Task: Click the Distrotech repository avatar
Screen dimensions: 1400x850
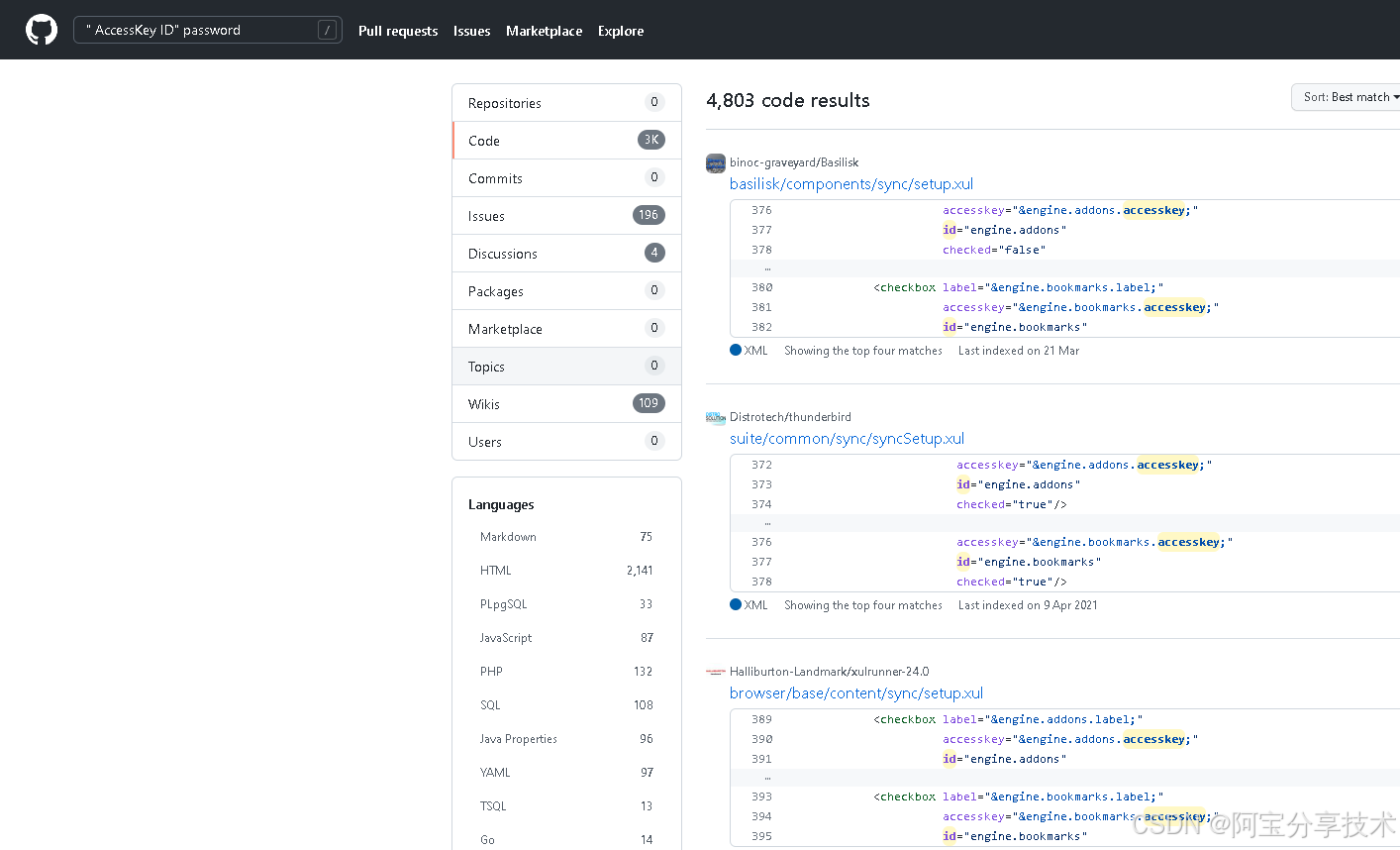Action: coord(716,418)
